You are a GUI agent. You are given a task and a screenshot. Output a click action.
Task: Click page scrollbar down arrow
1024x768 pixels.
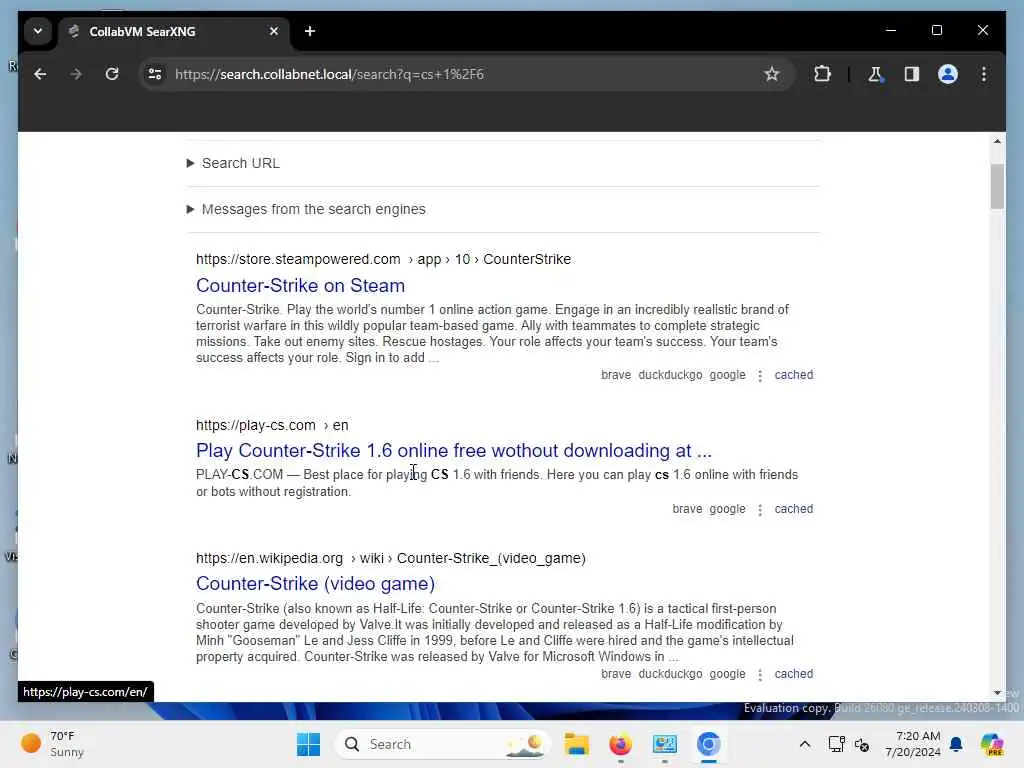click(997, 693)
